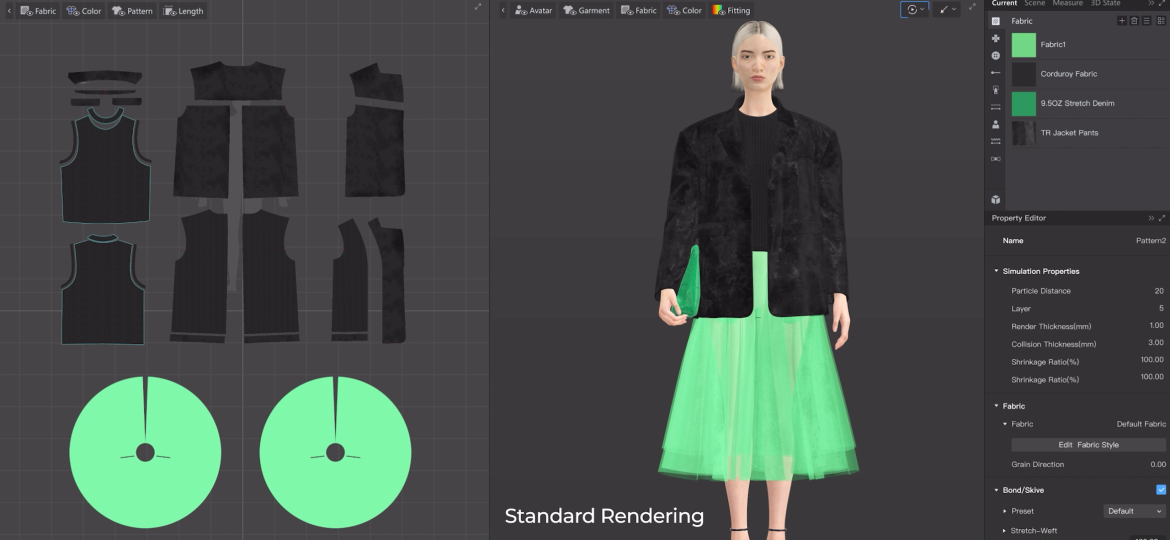Click the Edit Fabric Style button
This screenshot has width=1170, height=540.
(1088, 444)
